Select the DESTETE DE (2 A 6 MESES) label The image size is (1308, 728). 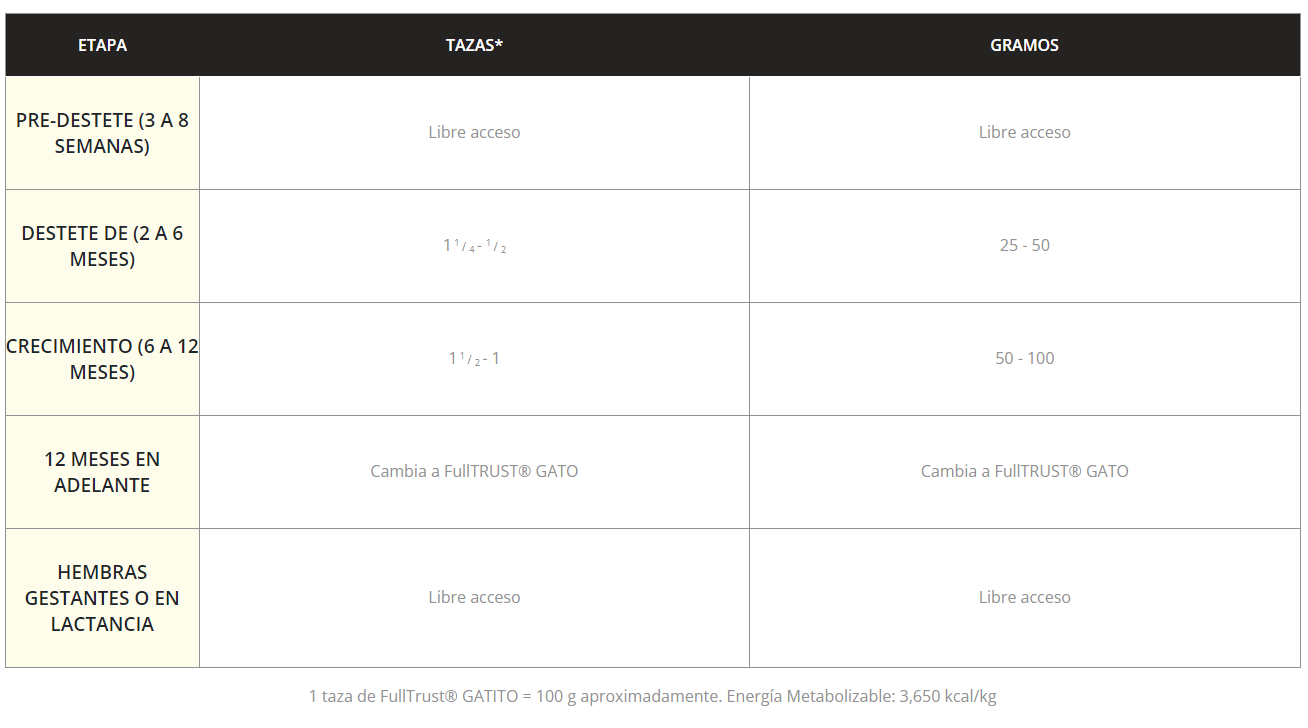coord(102,246)
